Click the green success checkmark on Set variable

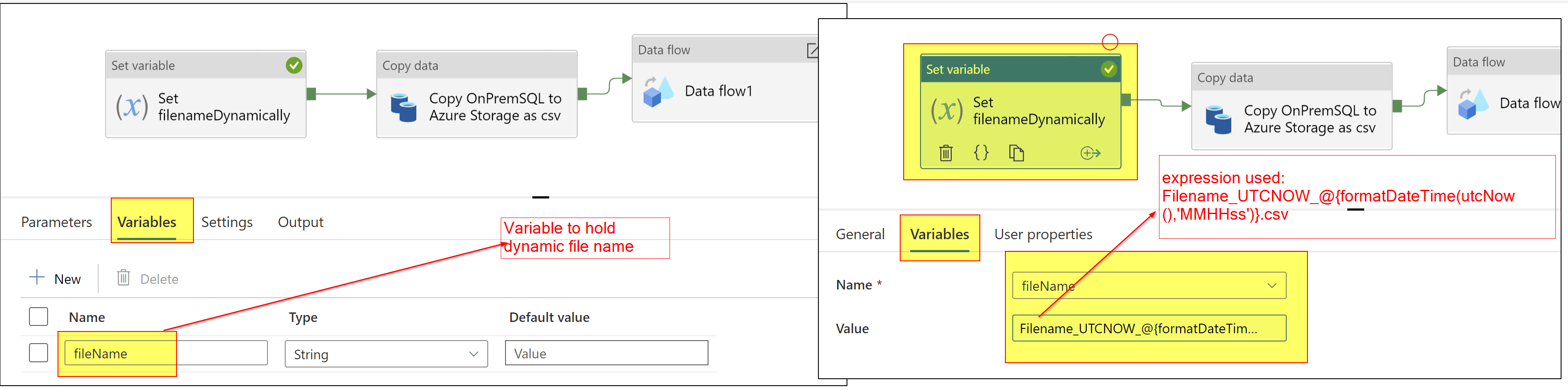pyautogui.click(x=1110, y=68)
